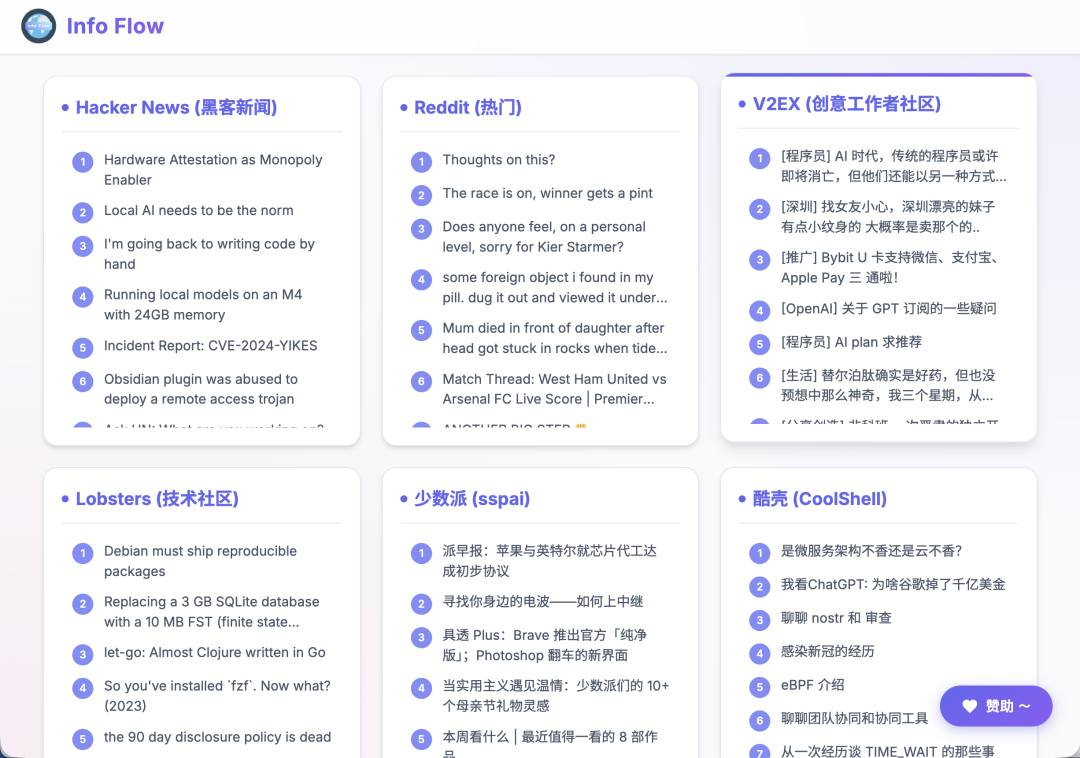Open Incident Report: CVE-2024-YIKES
1080x758 pixels.
pyautogui.click(x=211, y=346)
